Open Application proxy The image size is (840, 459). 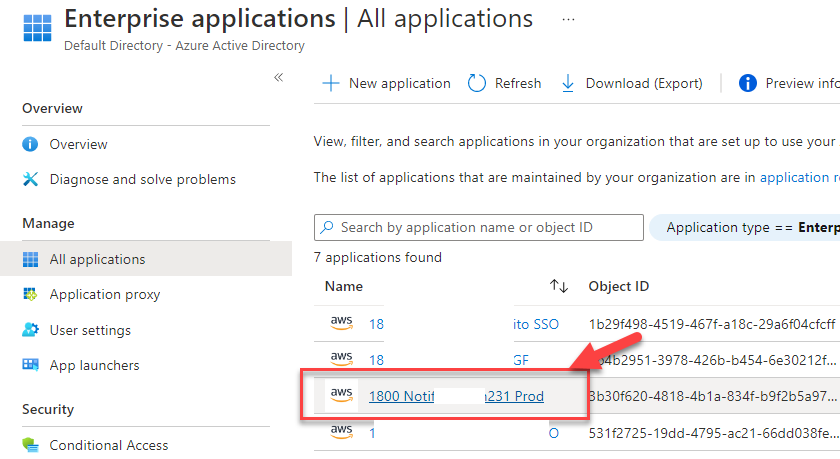tap(105, 295)
